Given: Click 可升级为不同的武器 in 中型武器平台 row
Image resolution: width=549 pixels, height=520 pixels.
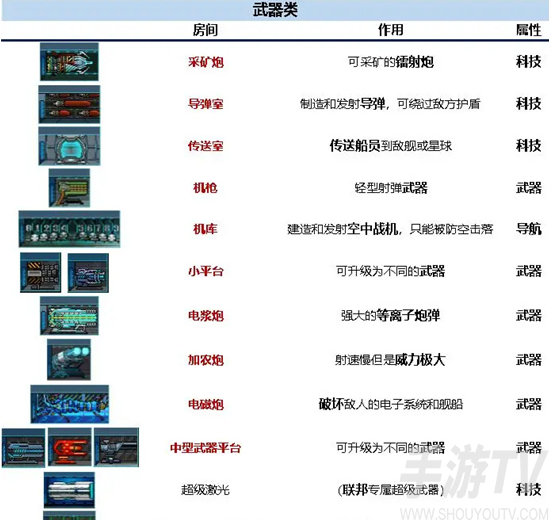Looking at the screenshot, I should click(x=391, y=448).
